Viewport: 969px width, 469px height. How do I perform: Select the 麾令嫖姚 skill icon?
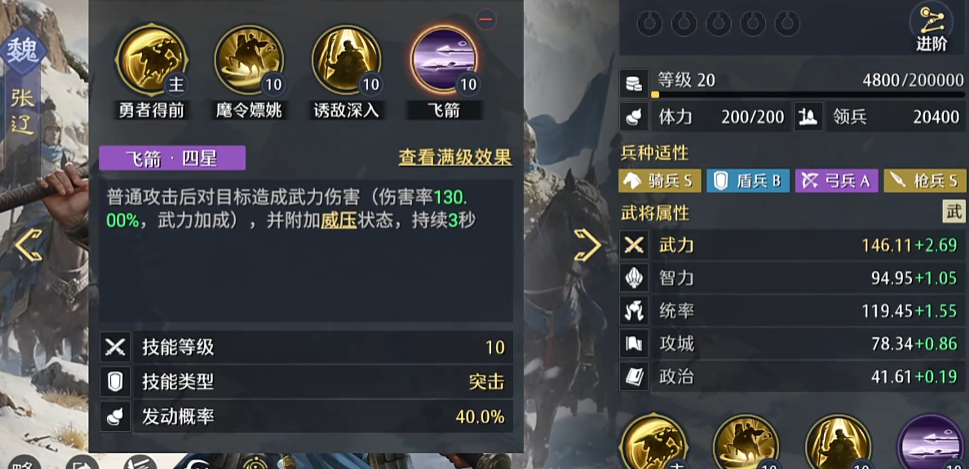pos(248,59)
